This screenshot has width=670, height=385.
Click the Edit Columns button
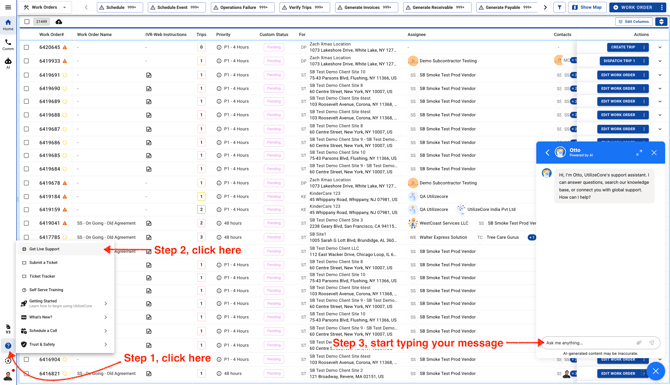[x=634, y=21]
